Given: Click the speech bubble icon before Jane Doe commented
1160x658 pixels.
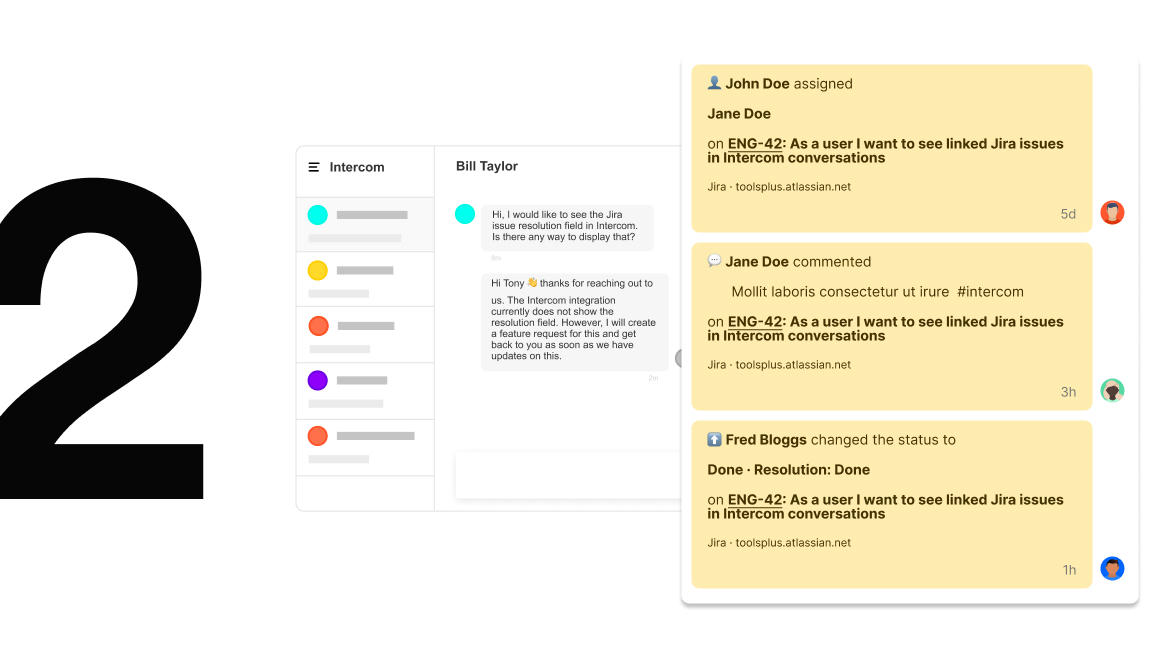Looking at the screenshot, I should pyautogui.click(x=714, y=261).
